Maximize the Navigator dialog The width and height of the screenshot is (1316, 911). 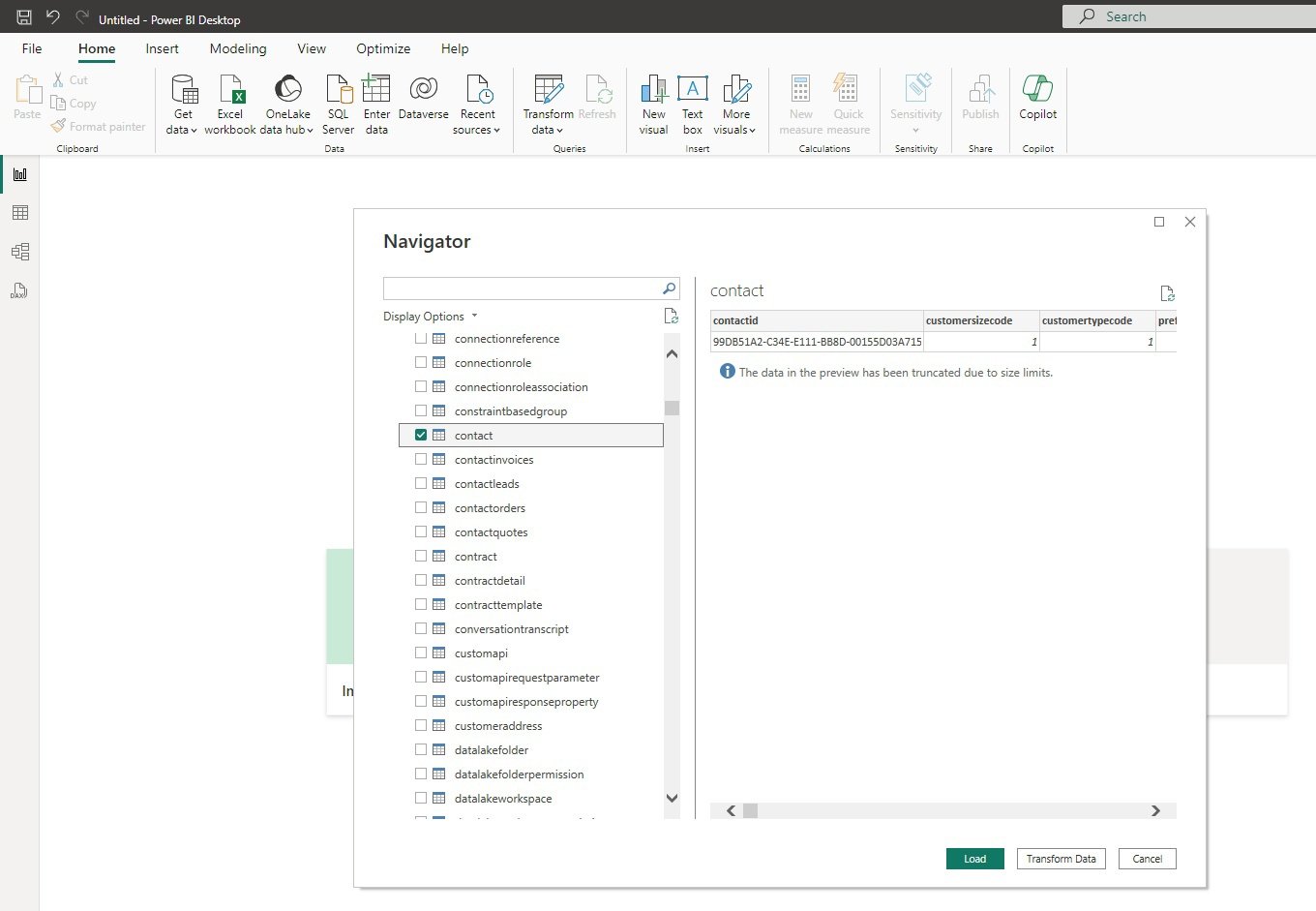(x=1159, y=222)
